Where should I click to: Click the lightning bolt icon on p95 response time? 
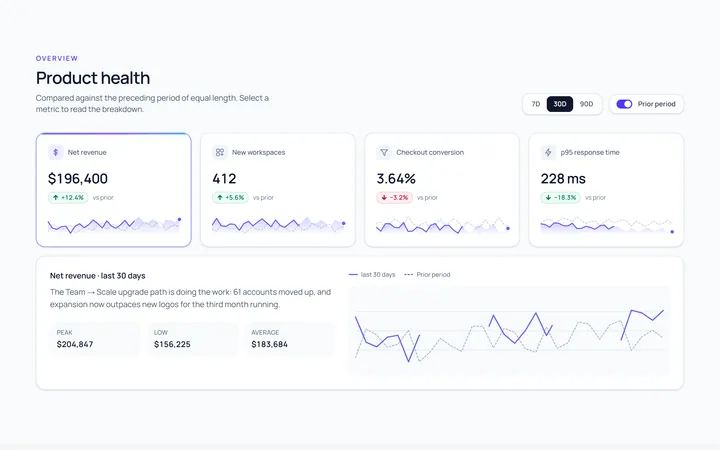tap(548, 152)
